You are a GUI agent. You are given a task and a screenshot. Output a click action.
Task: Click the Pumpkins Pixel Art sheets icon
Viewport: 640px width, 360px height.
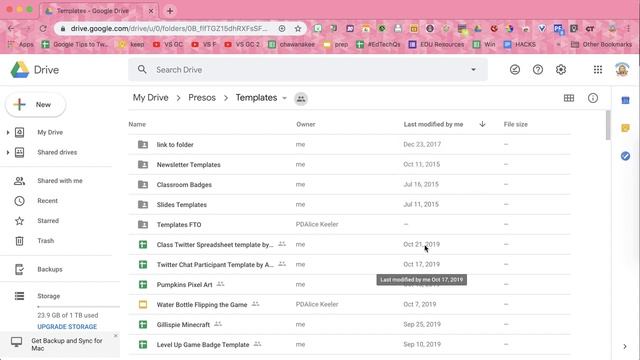coord(143,284)
